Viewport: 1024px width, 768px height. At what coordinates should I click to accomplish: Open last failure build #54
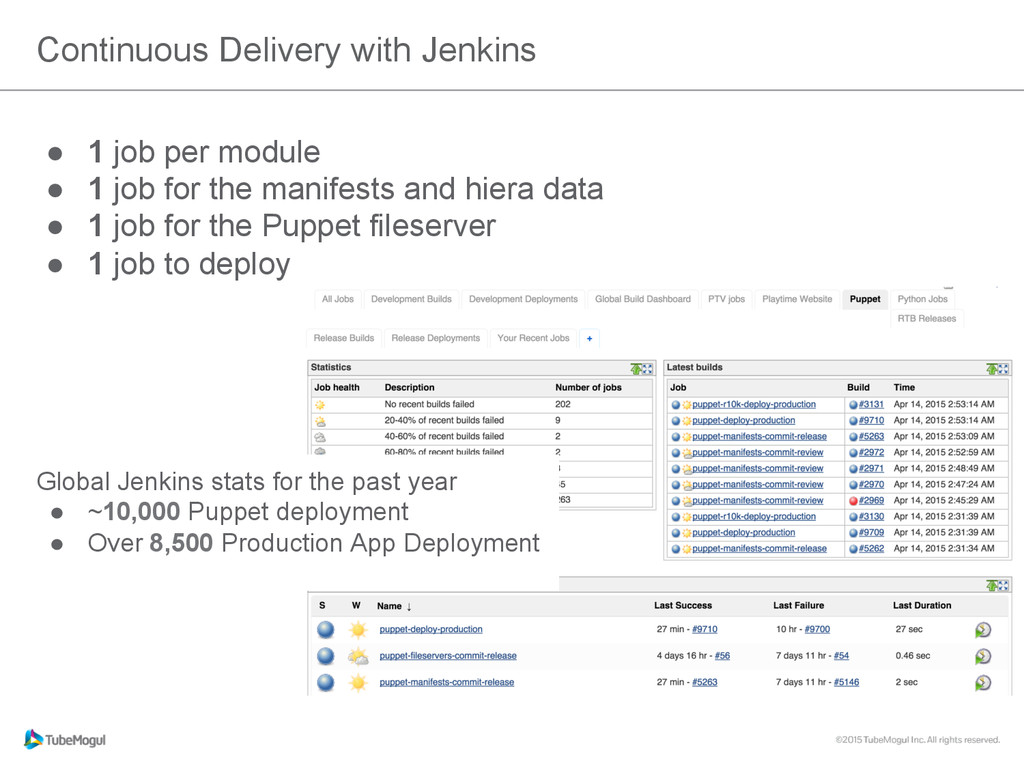841,656
